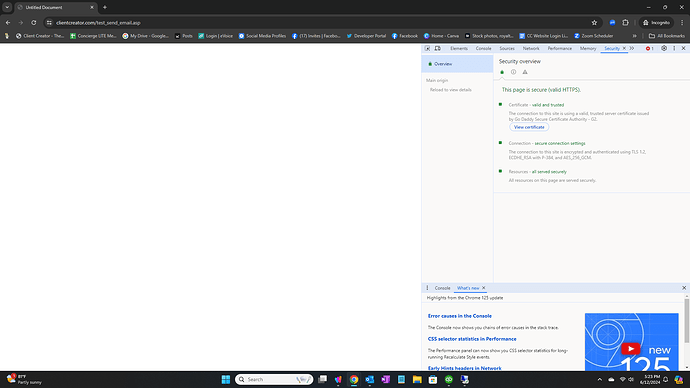Image resolution: width=690 pixels, height=388 pixels.
Task: Expand more DevTools tabs chevron
Action: 632,48
